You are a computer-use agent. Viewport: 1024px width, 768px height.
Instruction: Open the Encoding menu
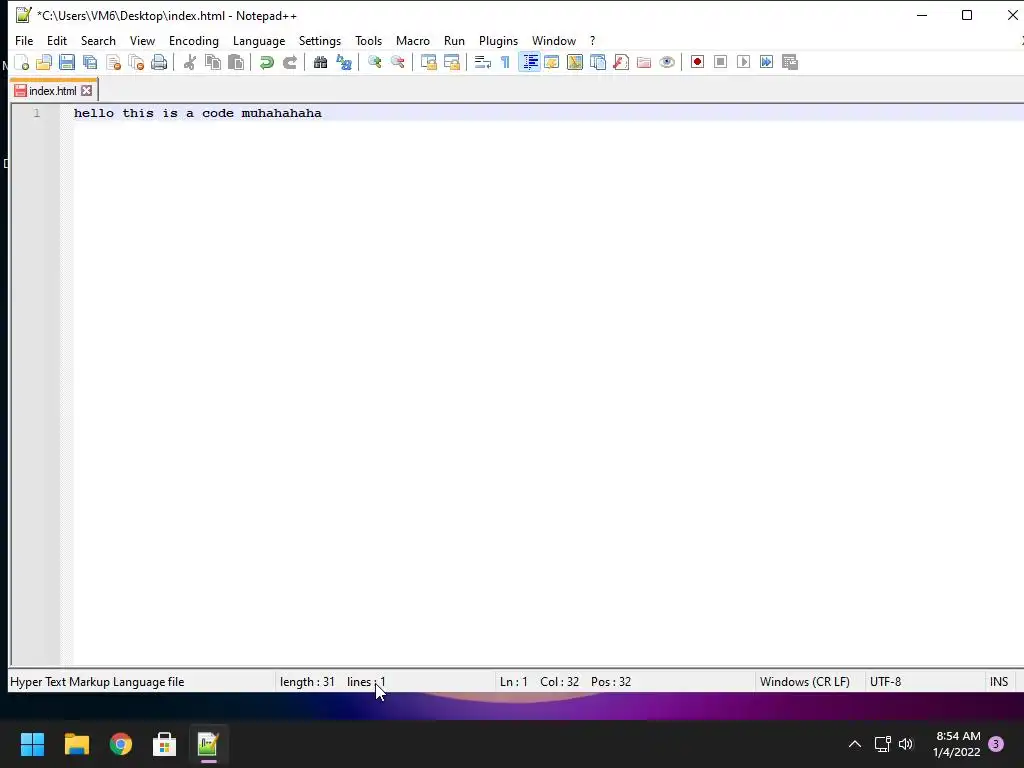[x=194, y=40]
